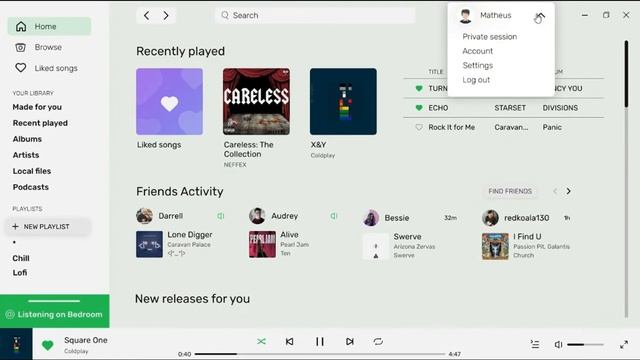Toggle shuffle playback

[261, 341]
